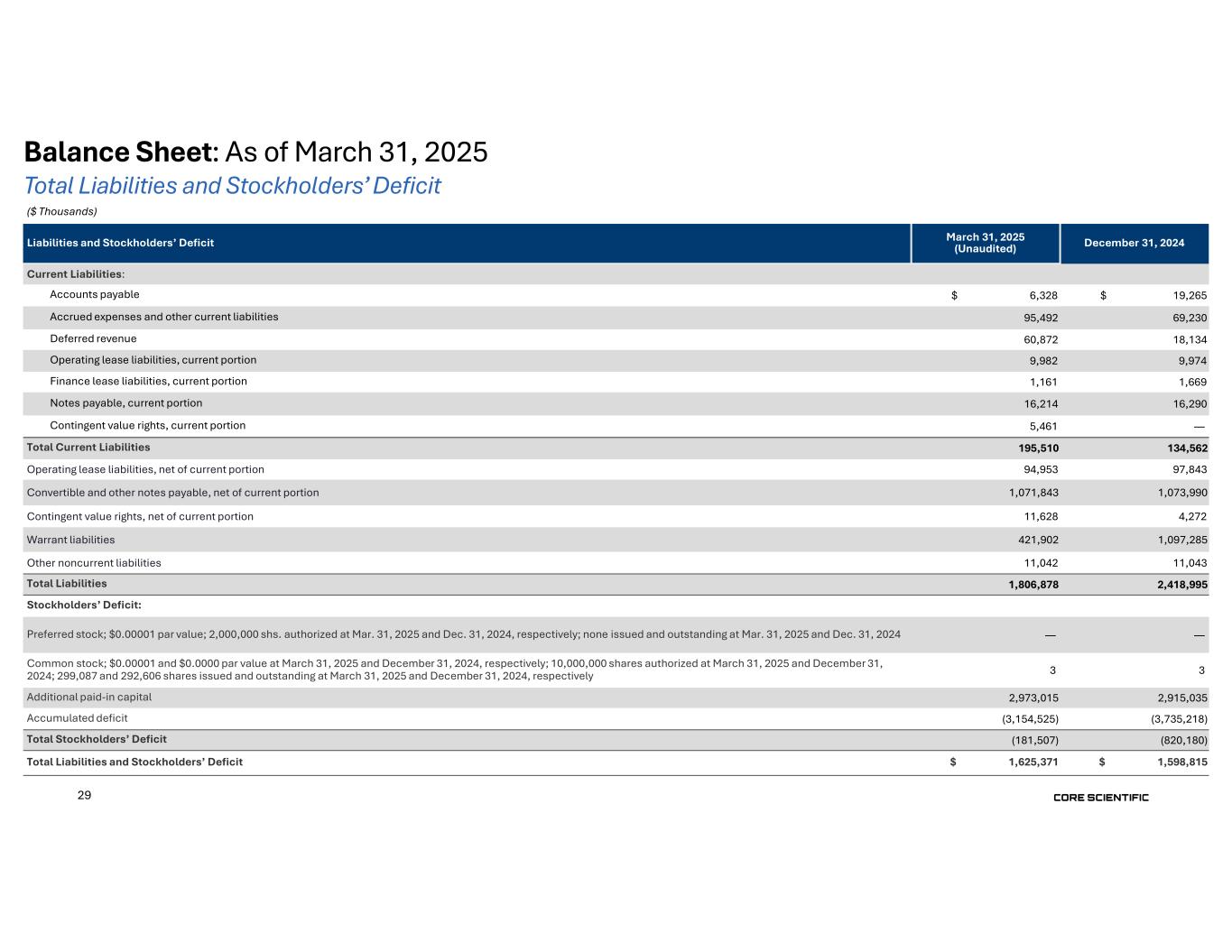
Task: Select the Current Liabilities section heading
Action: pos(76,273)
